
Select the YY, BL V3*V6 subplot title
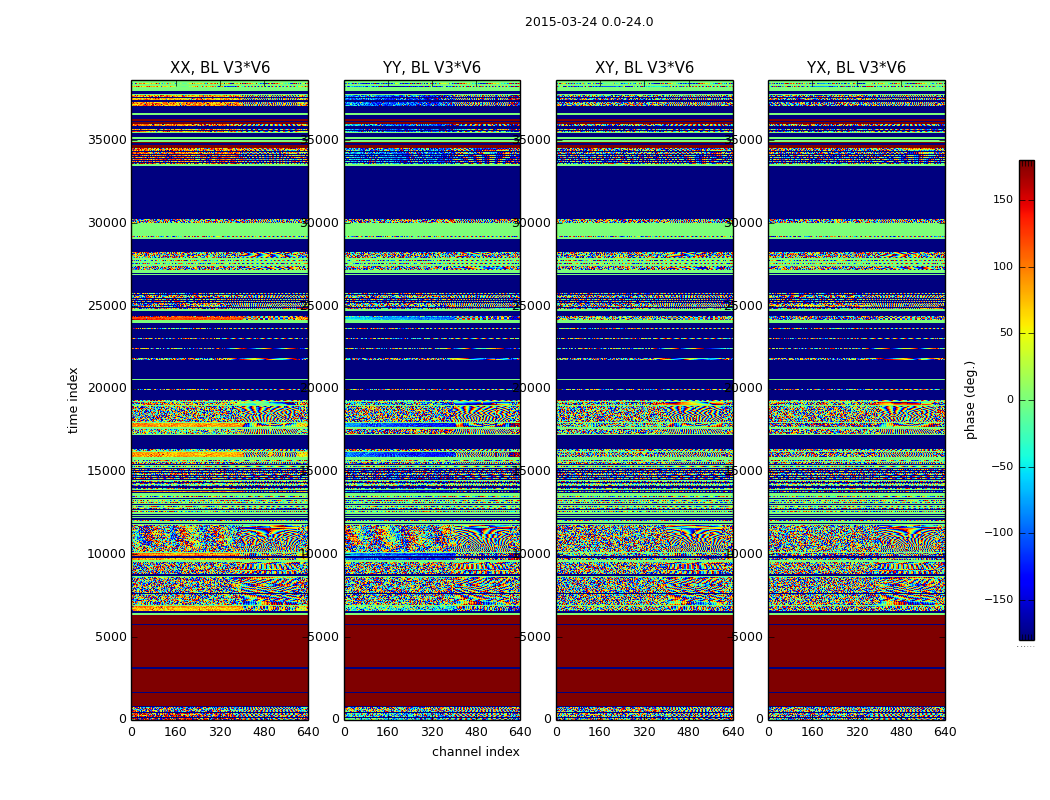coord(432,68)
